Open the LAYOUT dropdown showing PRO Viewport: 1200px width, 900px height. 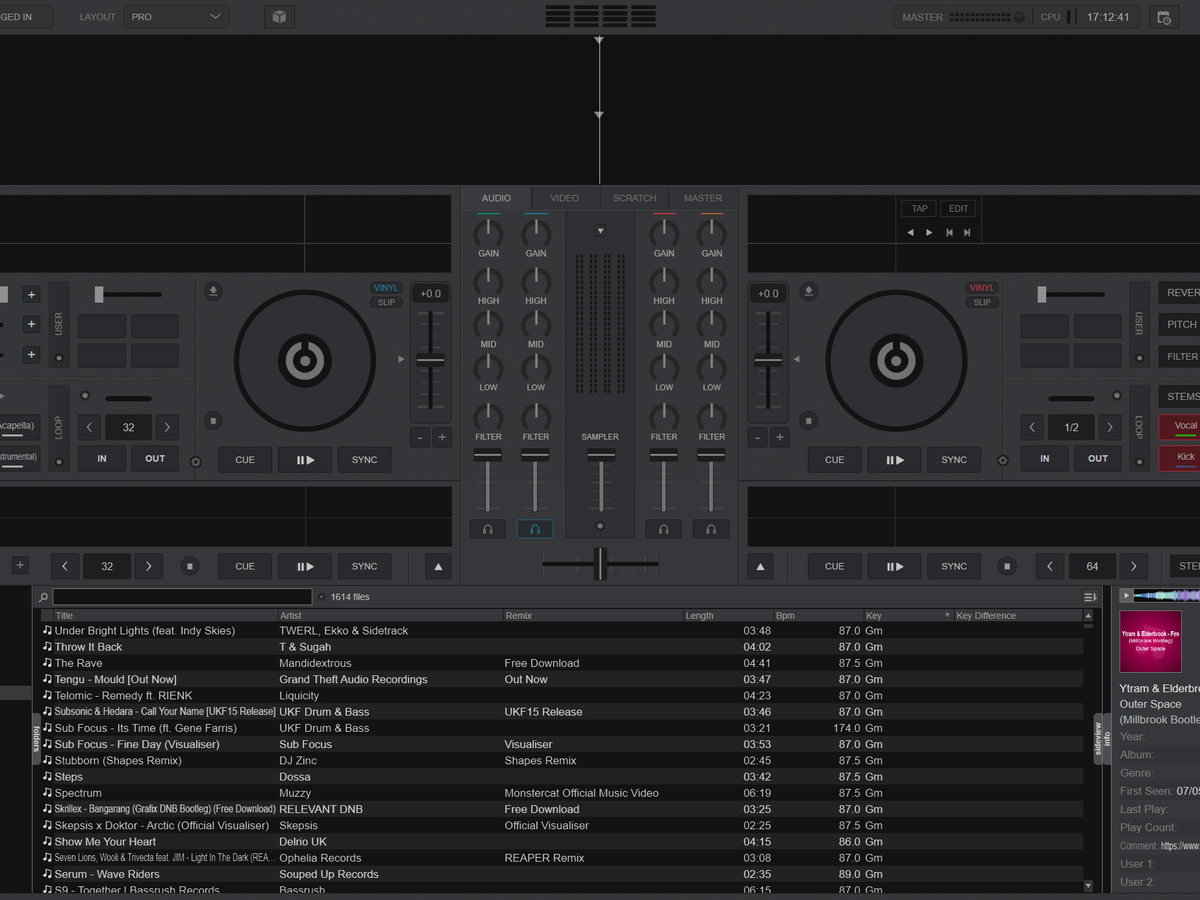(x=177, y=17)
